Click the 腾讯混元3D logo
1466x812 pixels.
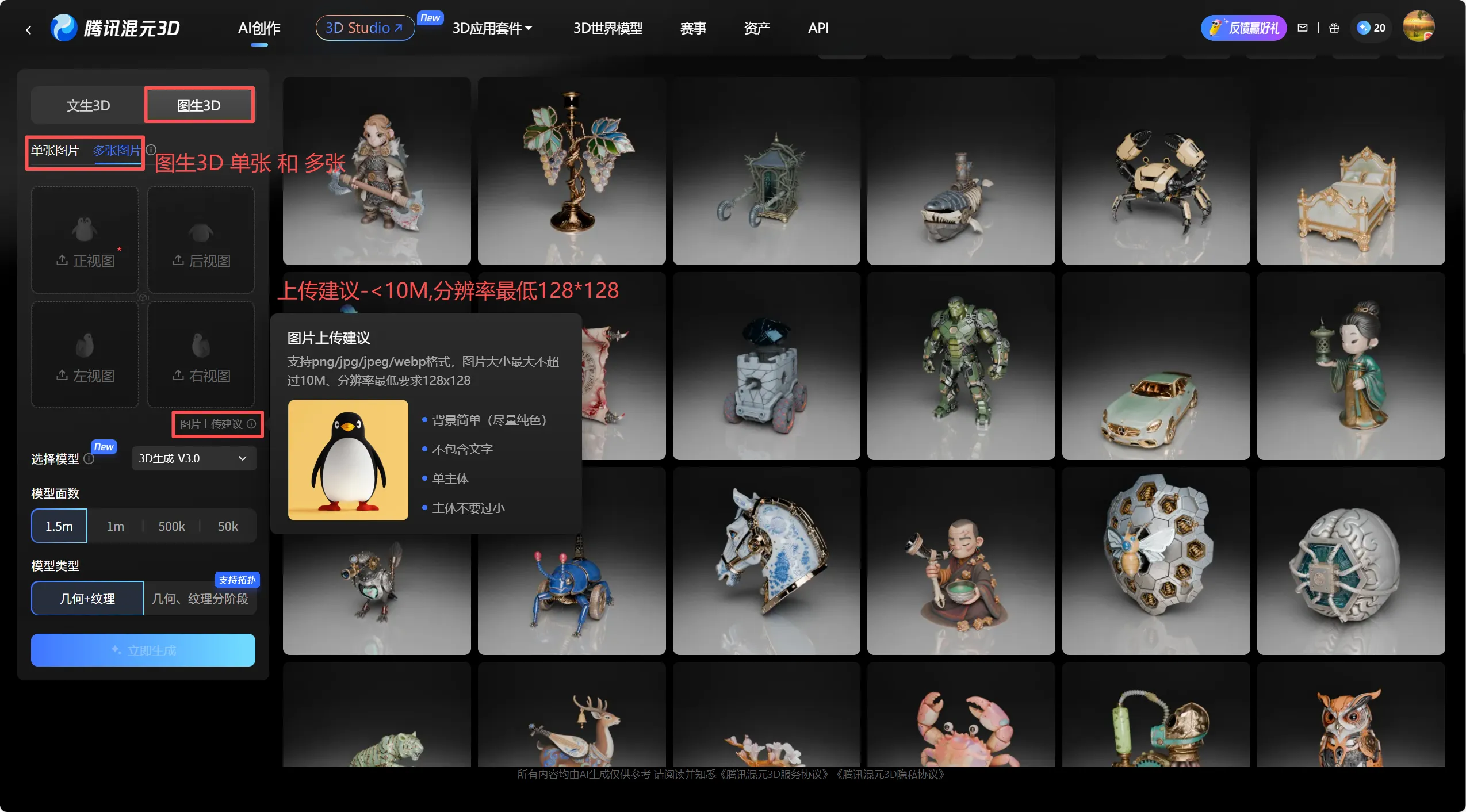[x=116, y=28]
